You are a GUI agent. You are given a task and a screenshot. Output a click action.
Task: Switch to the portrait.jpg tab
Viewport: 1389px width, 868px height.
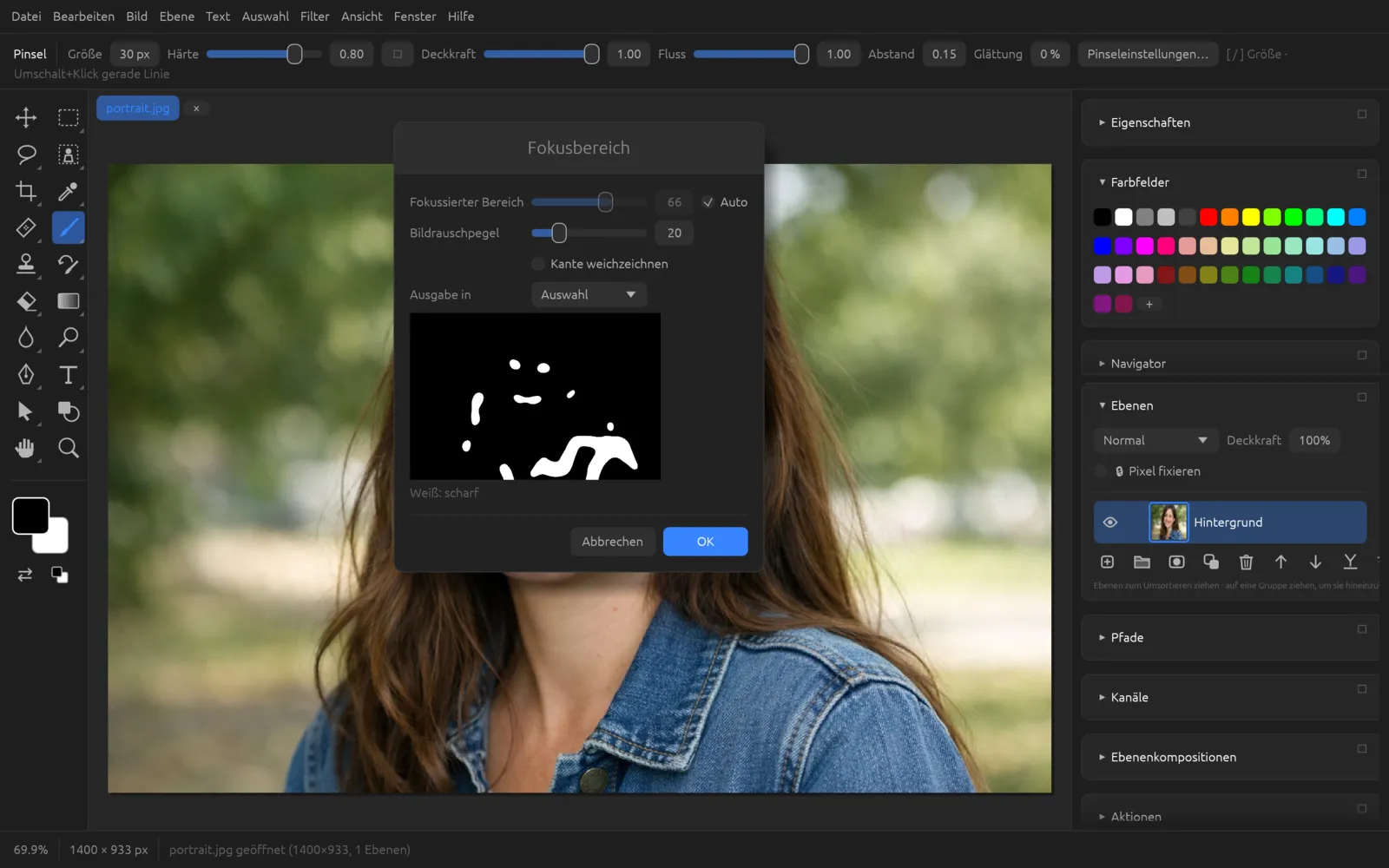point(138,108)
